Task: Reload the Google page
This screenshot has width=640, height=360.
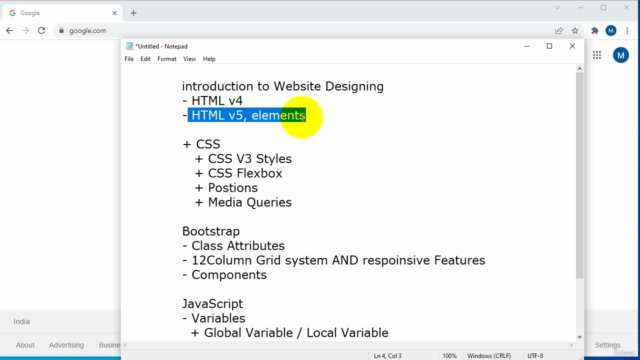Action: tap(41, 31)
